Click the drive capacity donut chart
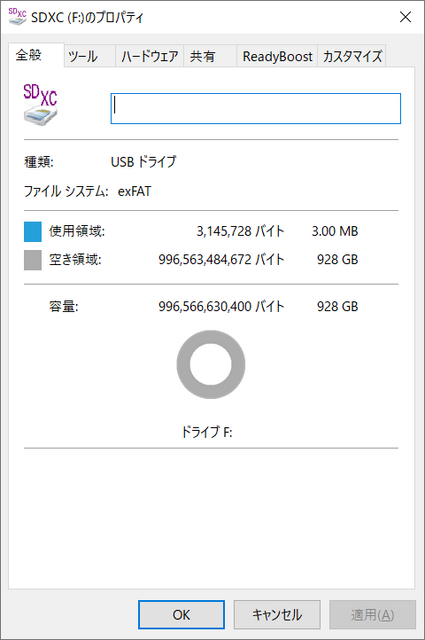 pos(211,364)
